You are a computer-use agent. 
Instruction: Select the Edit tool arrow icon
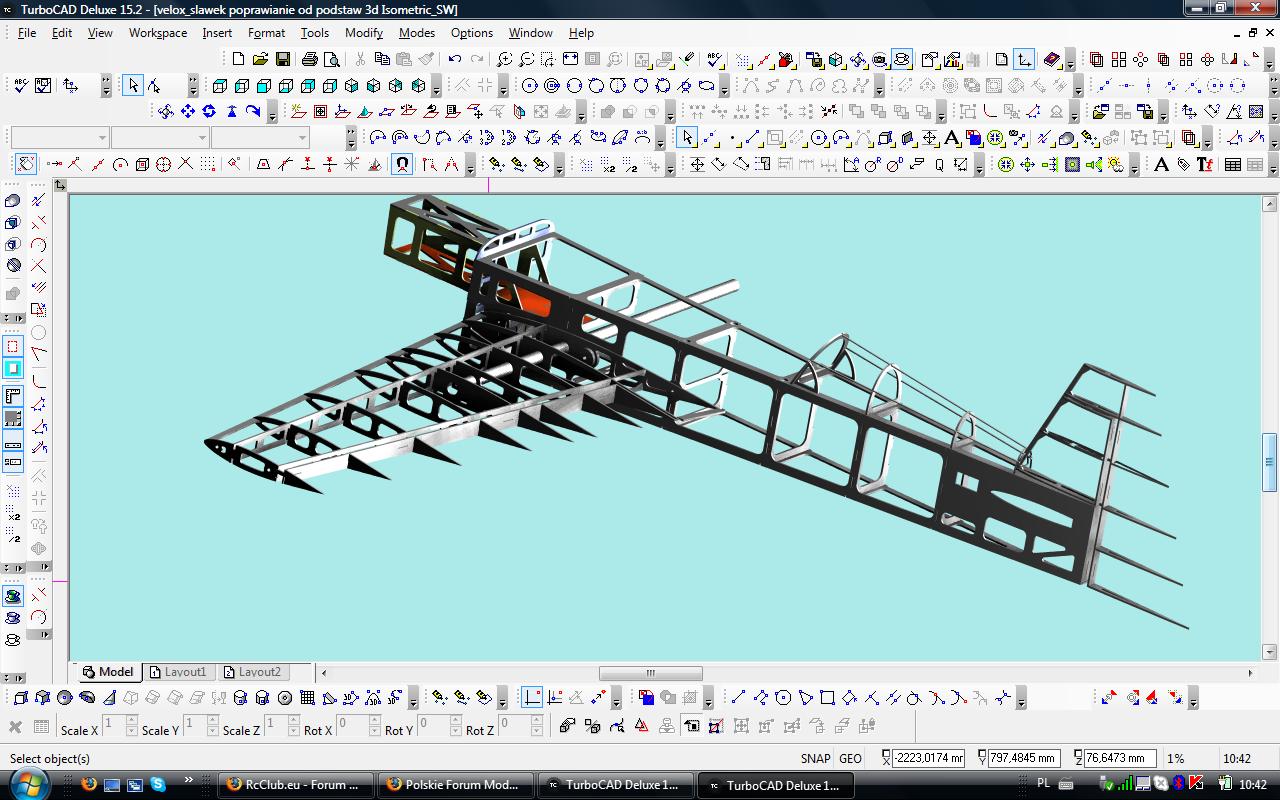pos(155,85)
